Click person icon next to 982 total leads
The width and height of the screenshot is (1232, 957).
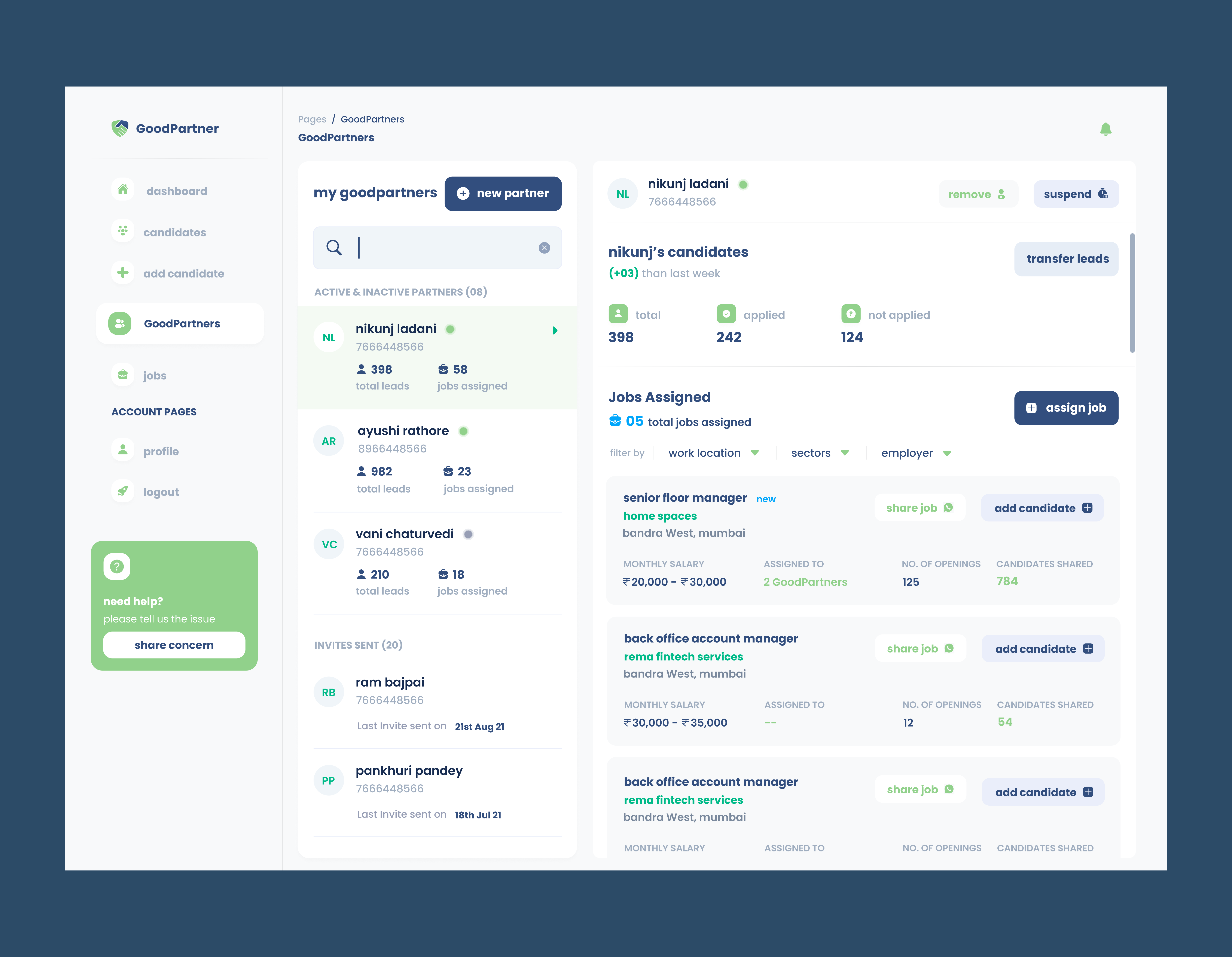click(x=362, y=471)
